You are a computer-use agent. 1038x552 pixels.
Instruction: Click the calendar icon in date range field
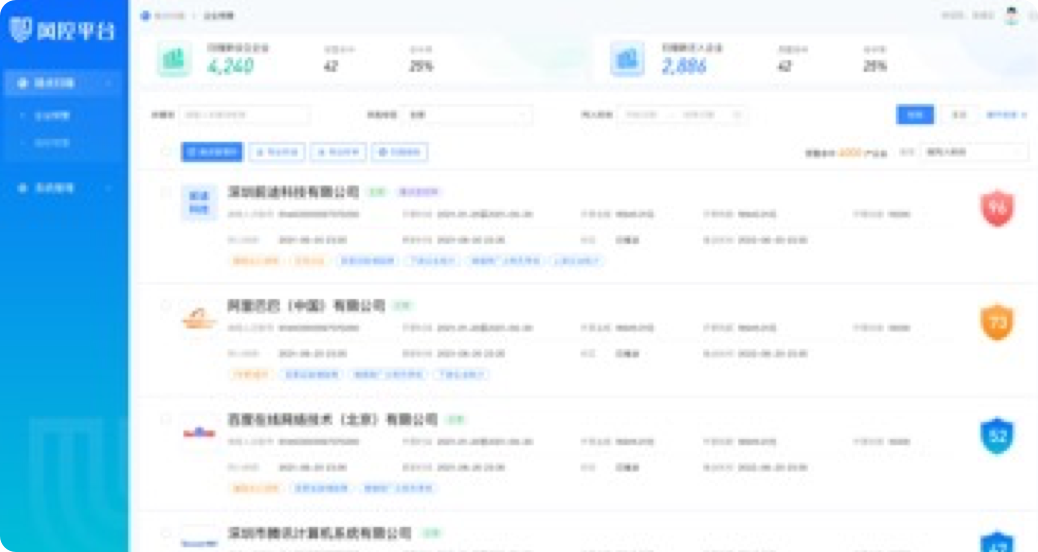coord(737,115)
